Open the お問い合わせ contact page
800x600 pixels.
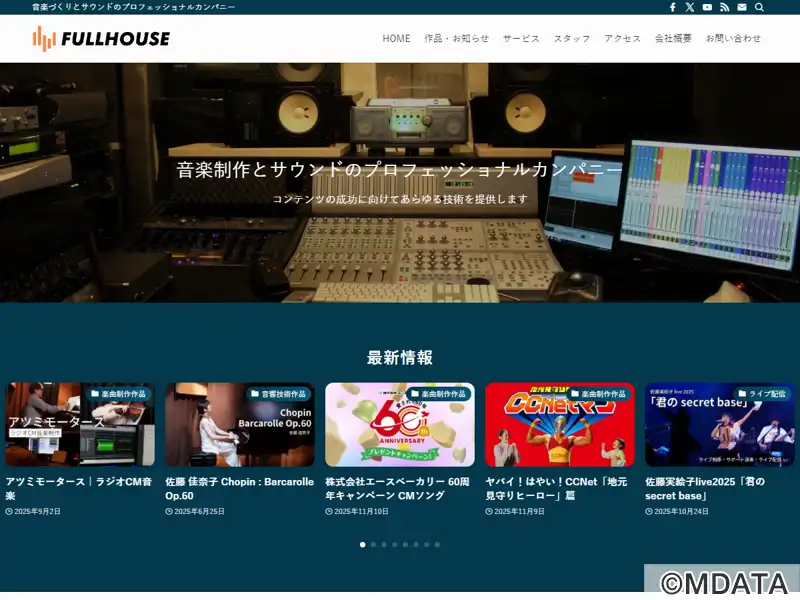pyautogui.click(x=733, y=39)
